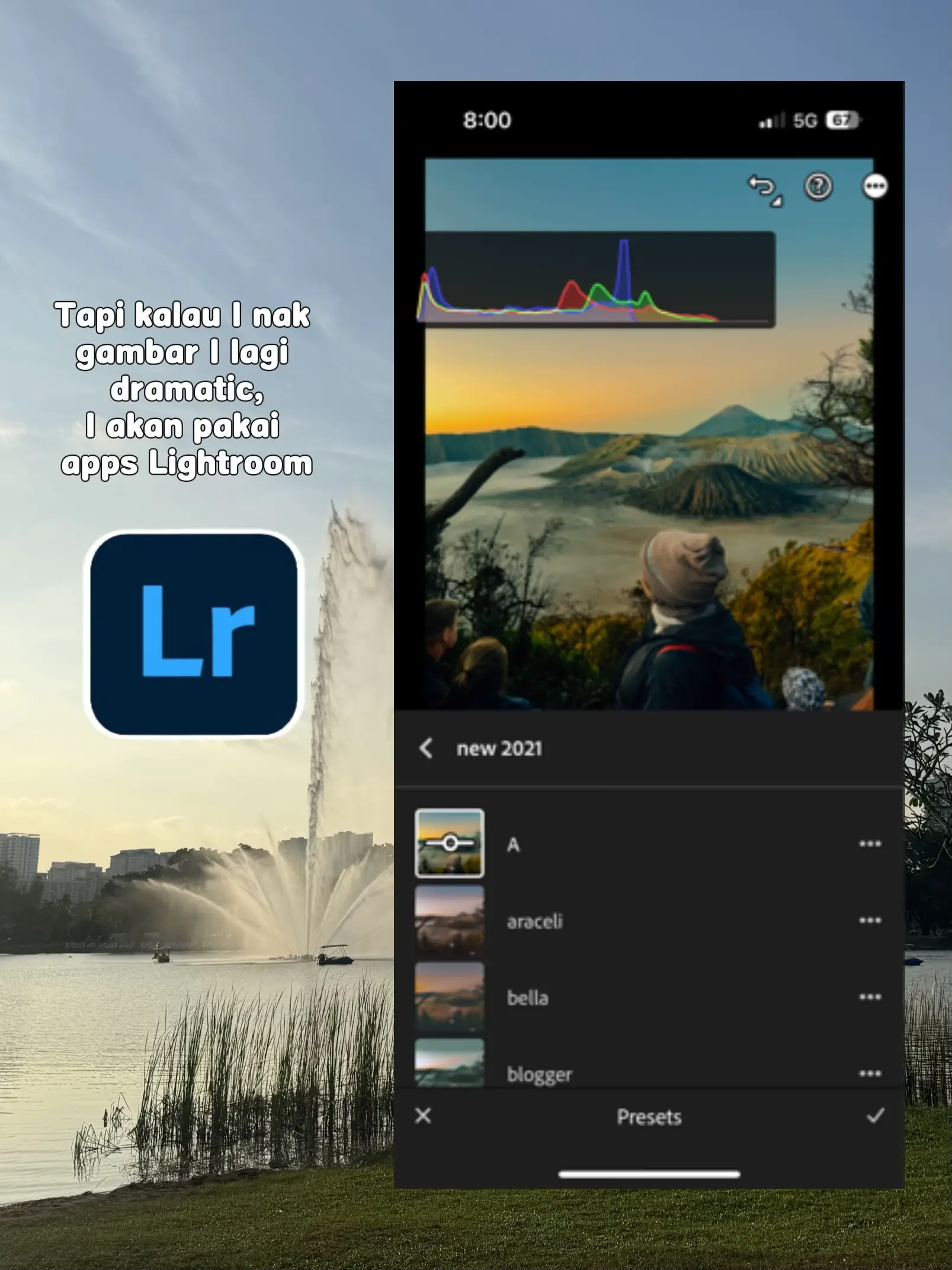
Task: Go back using the chevron beside new 2021
Action: tap(425, 748)
